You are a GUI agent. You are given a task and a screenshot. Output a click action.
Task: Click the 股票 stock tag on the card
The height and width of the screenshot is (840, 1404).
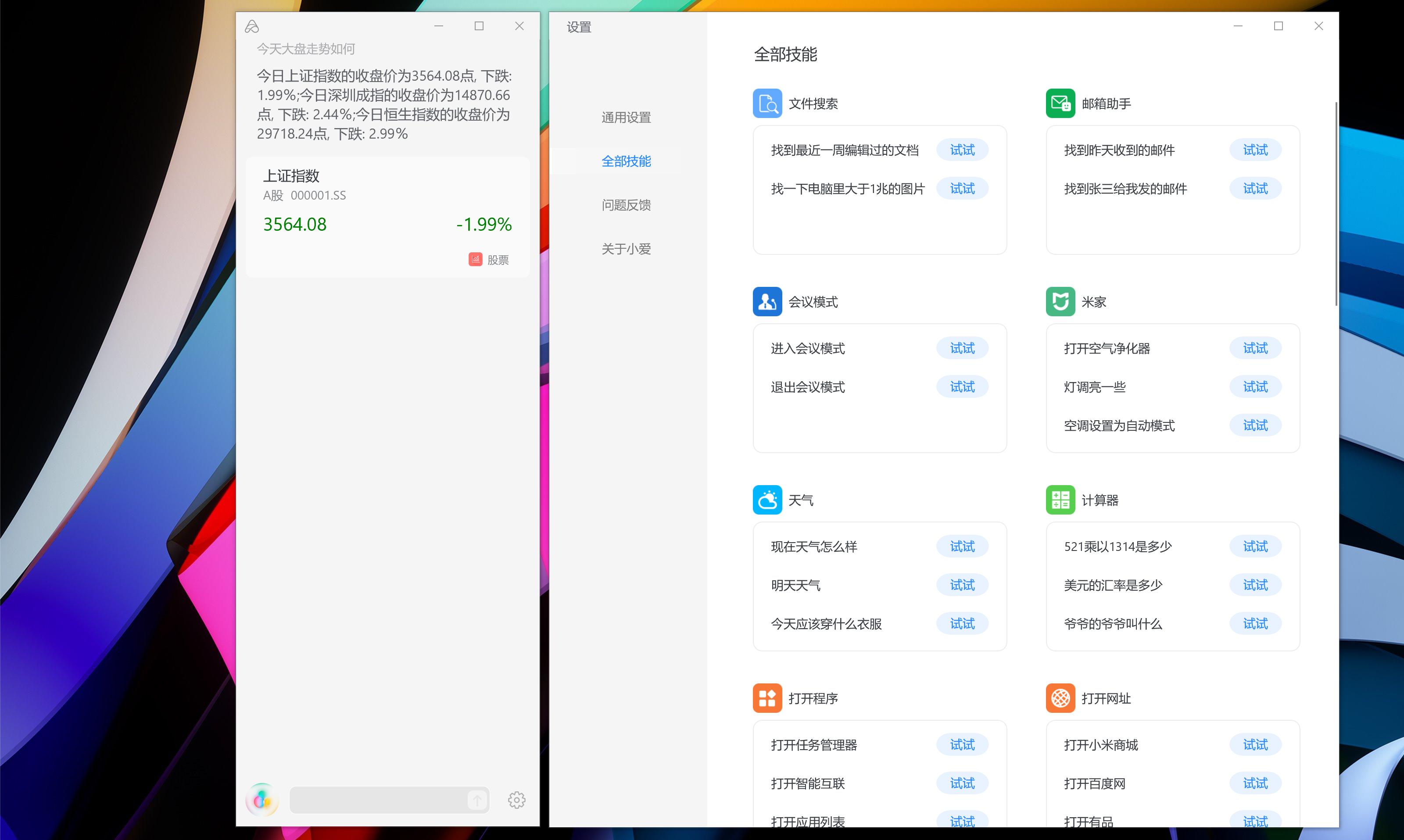tap(490, 259)
